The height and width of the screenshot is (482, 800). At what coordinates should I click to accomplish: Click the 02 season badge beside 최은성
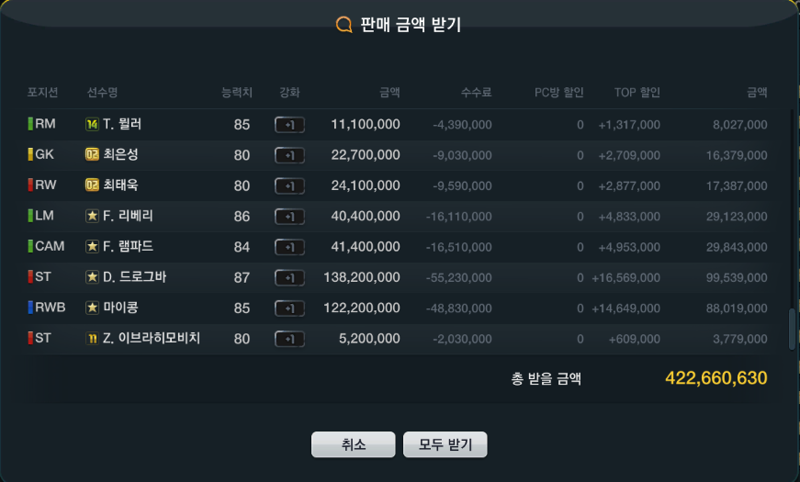(x=92, y=155)
